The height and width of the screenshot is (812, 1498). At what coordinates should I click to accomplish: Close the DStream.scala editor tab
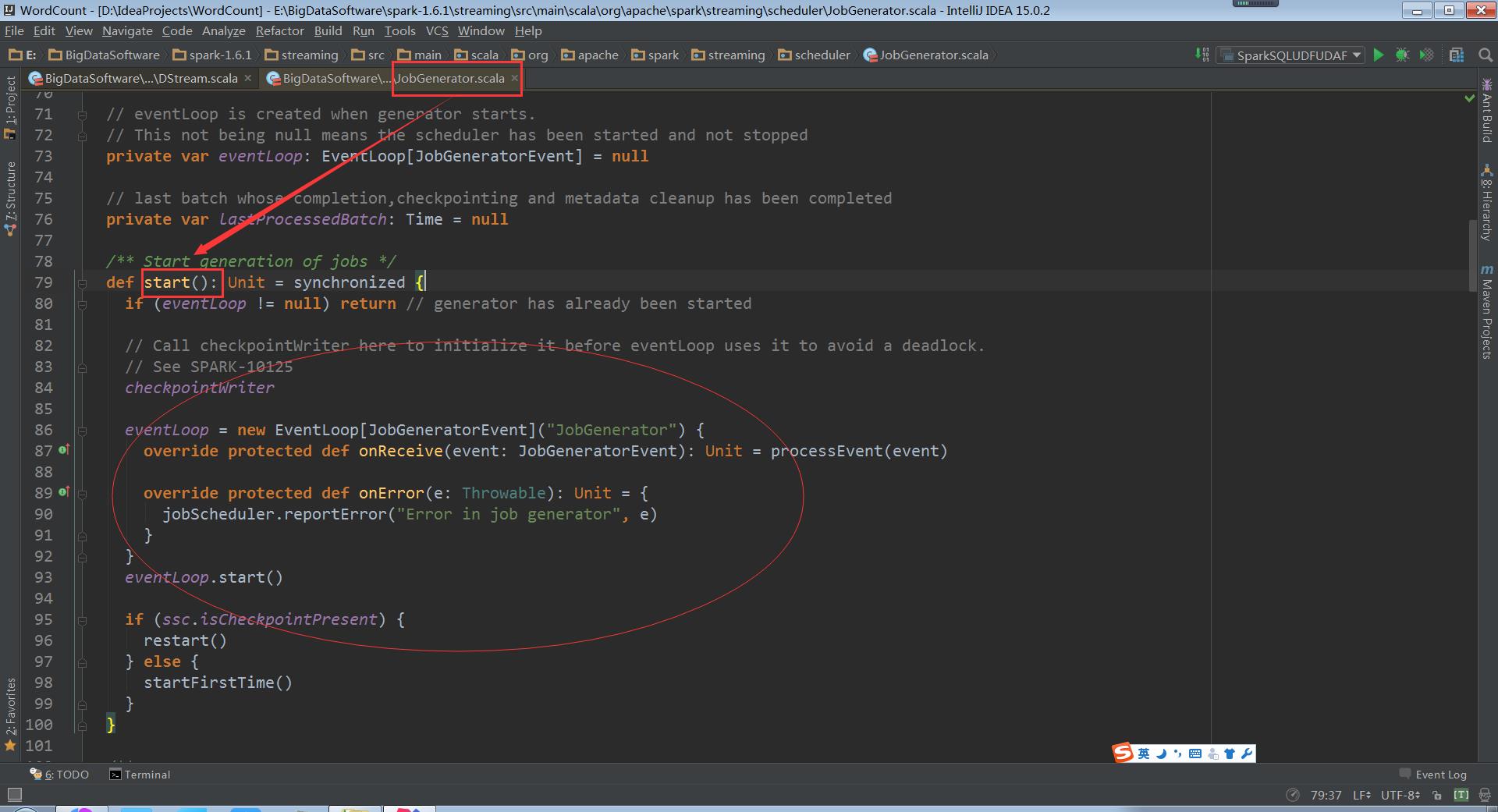tap(247, 78)
